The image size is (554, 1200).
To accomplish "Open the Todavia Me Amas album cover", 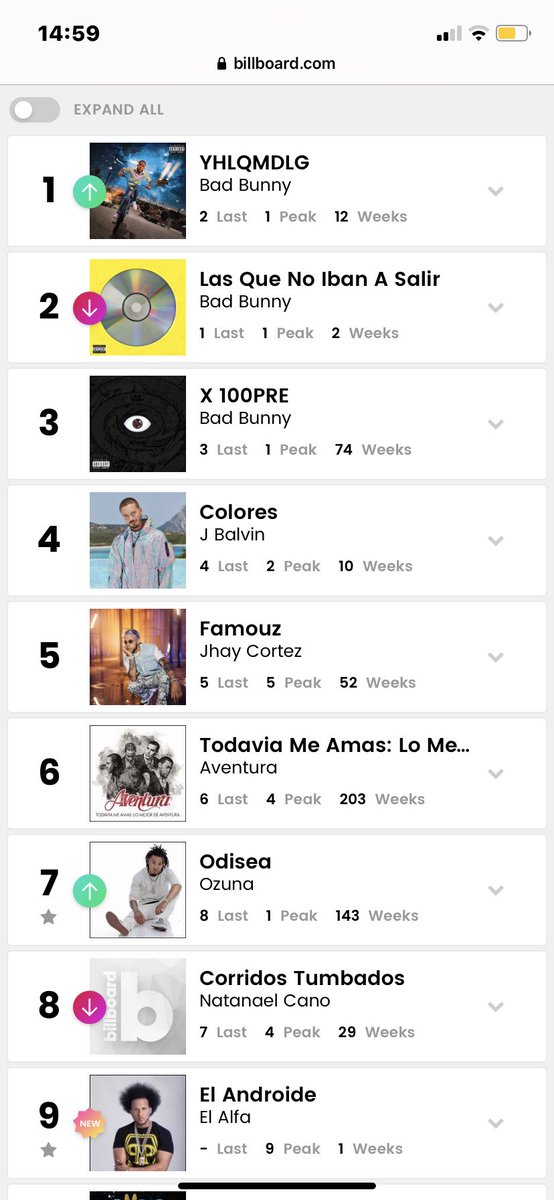I will click(138, 773).
